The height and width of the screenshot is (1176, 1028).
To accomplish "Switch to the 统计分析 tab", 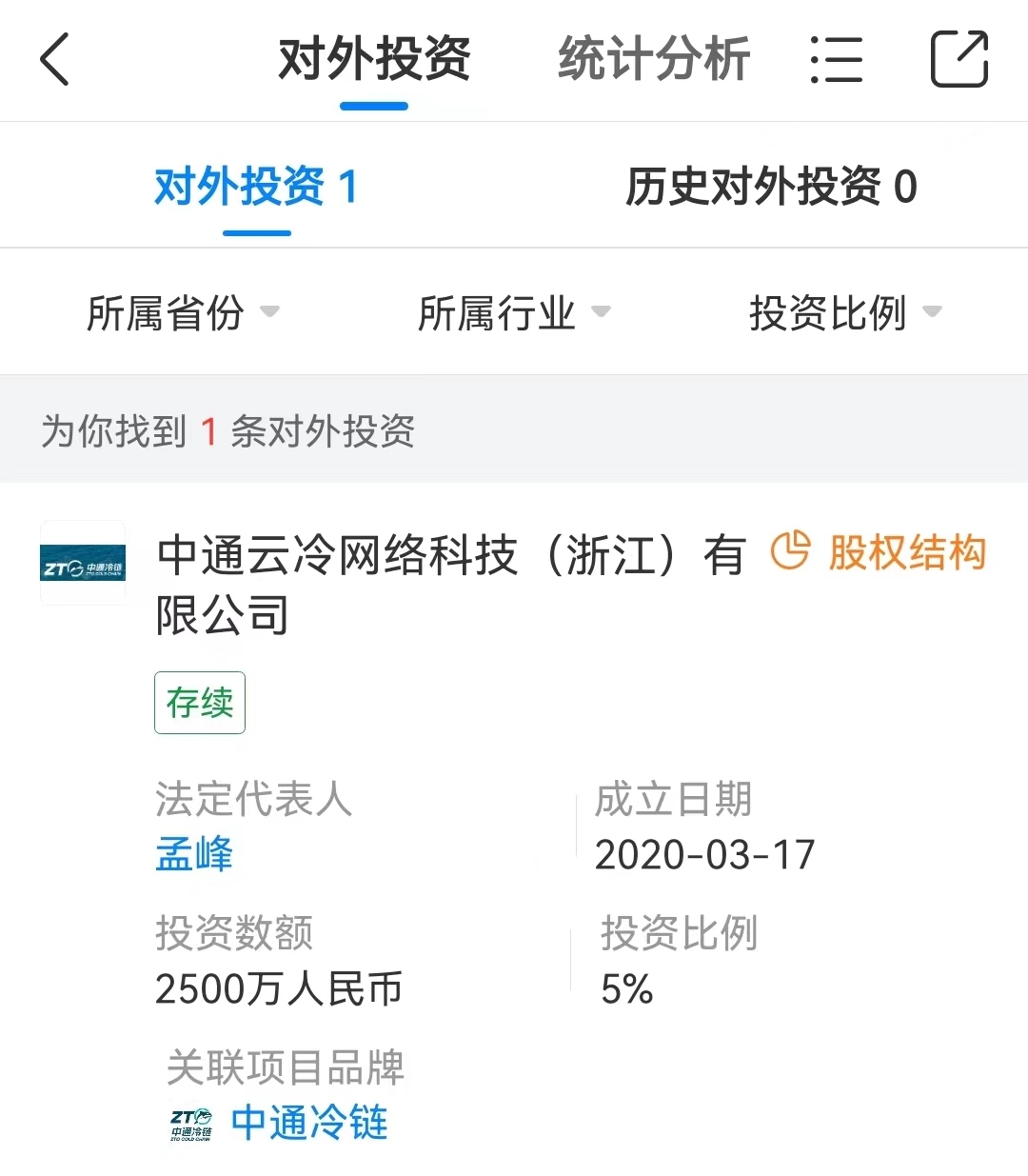I will pos(654,59).
